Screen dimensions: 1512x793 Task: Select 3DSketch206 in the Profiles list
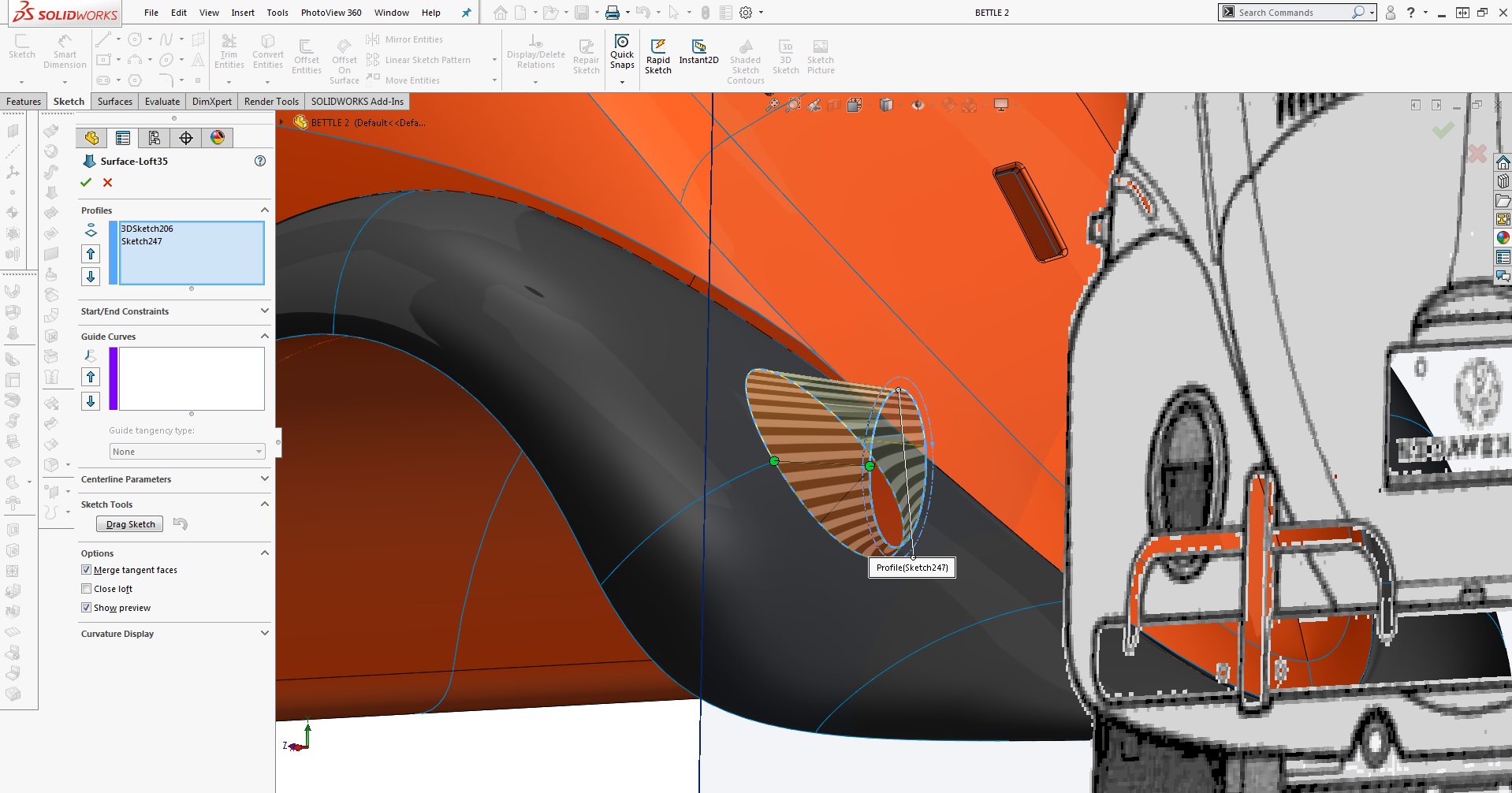pyautogui.click(x=147, y=229)
